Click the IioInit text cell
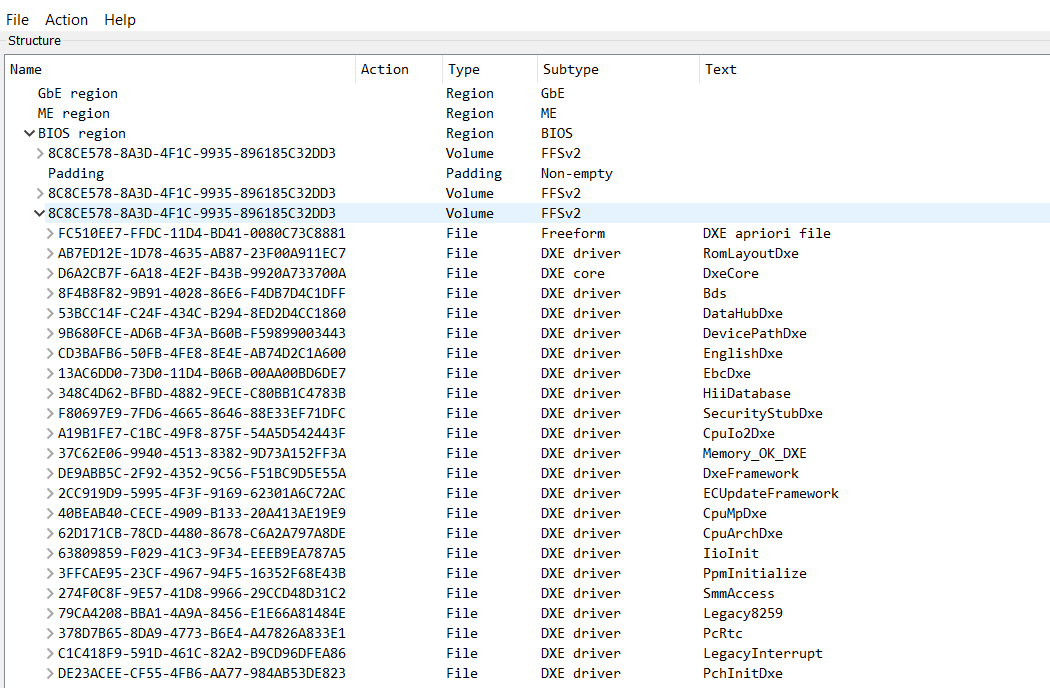Image resolution: width=1050 pixels, height=688 pixels. pos(731,553)
